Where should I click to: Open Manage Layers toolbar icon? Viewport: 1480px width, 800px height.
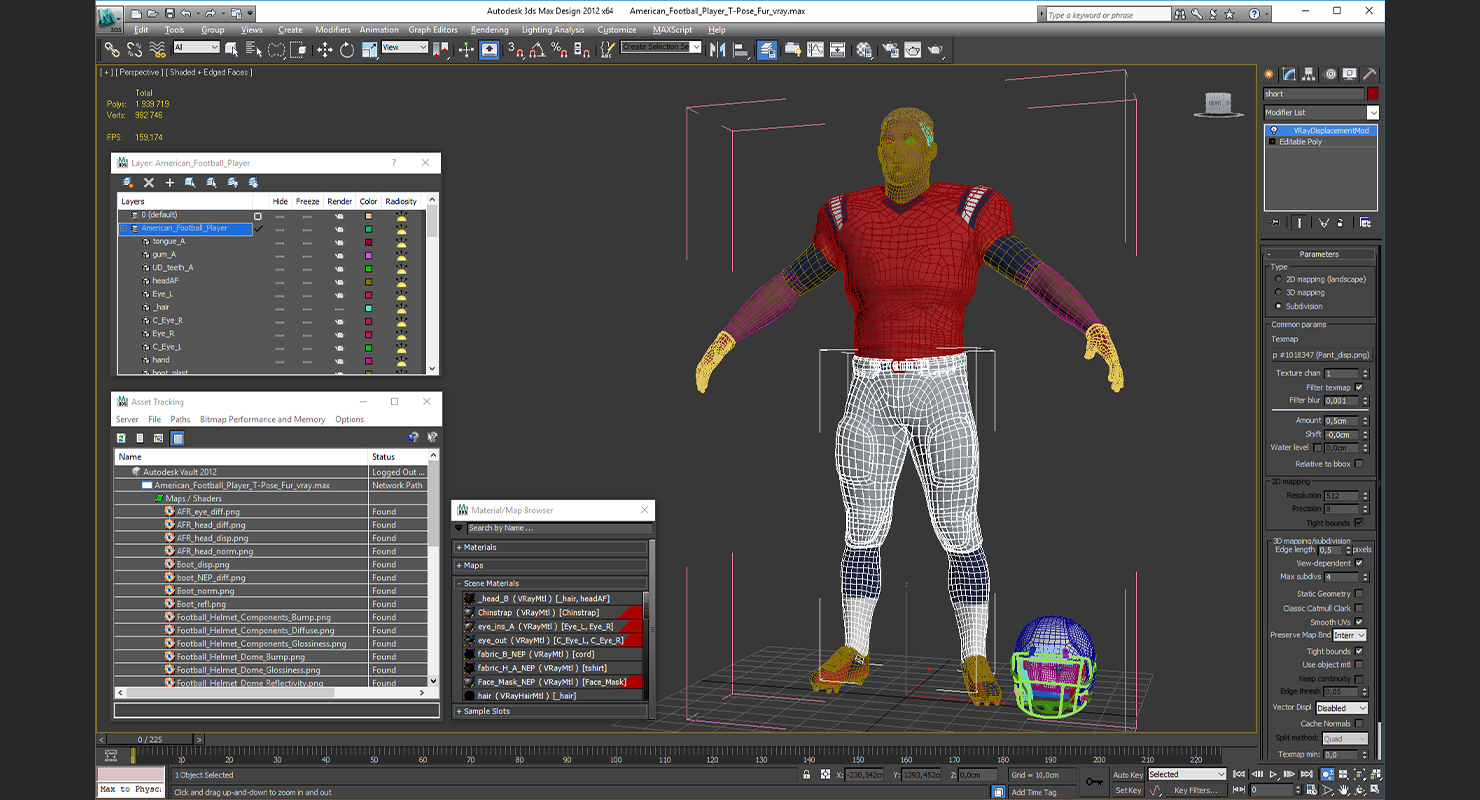point(767,49)
